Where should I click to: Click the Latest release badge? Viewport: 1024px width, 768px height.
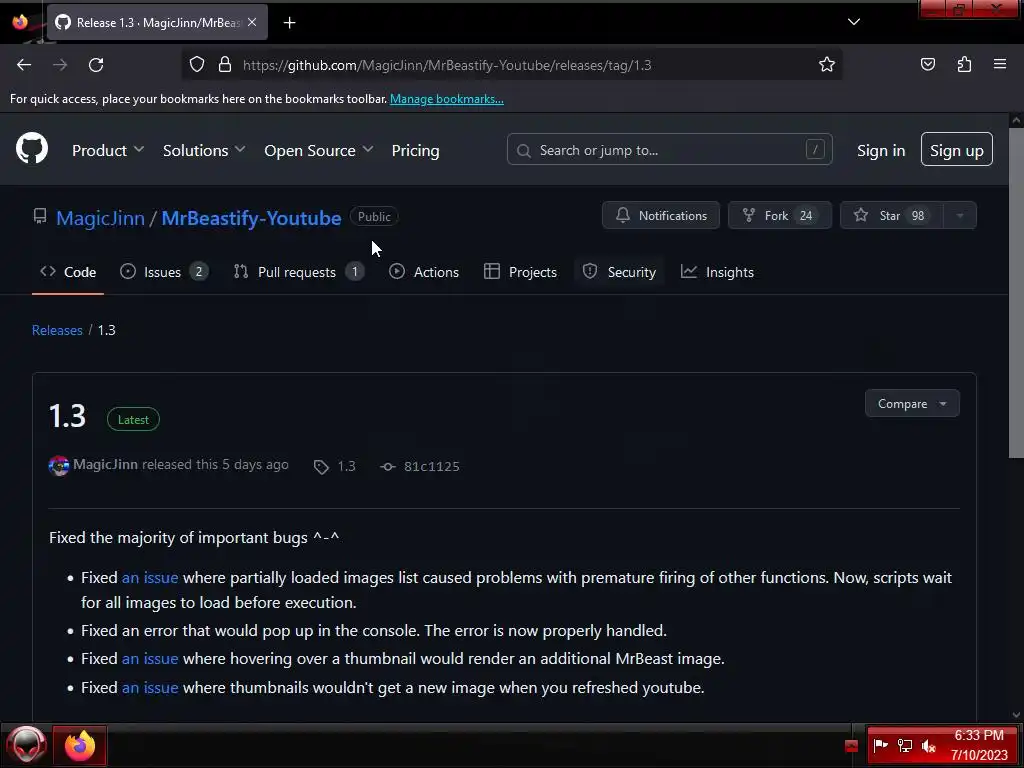(133, 419)
